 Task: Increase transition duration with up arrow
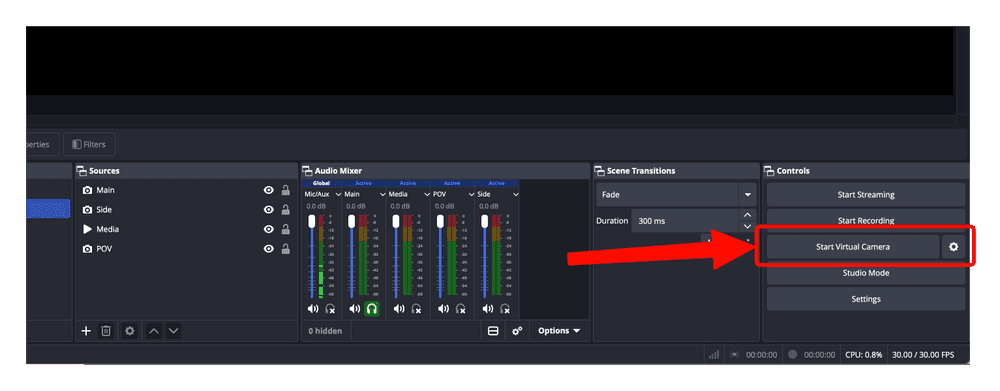[747, 215]
